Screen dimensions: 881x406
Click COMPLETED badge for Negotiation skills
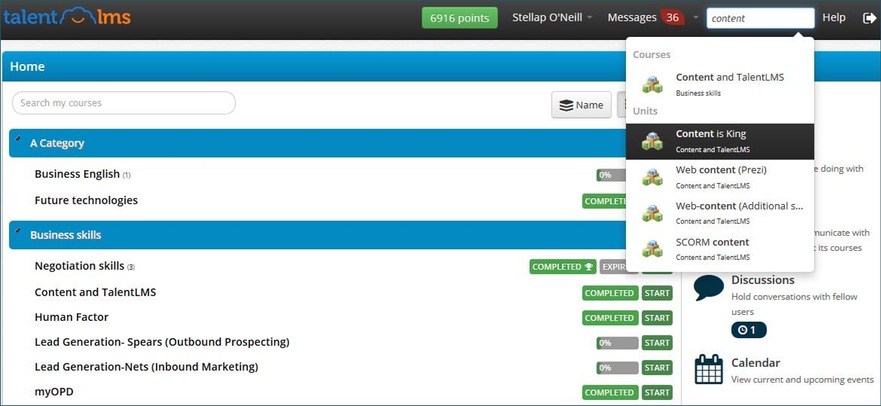(x=562, y=267)
